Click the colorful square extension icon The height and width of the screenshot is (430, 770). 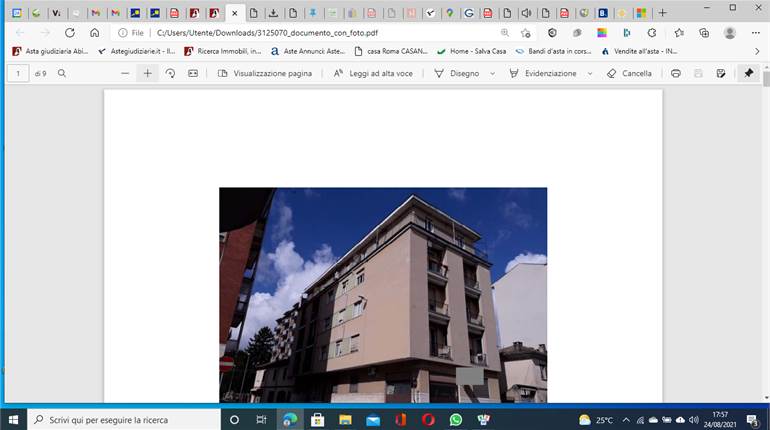click(x=602, y=33)
